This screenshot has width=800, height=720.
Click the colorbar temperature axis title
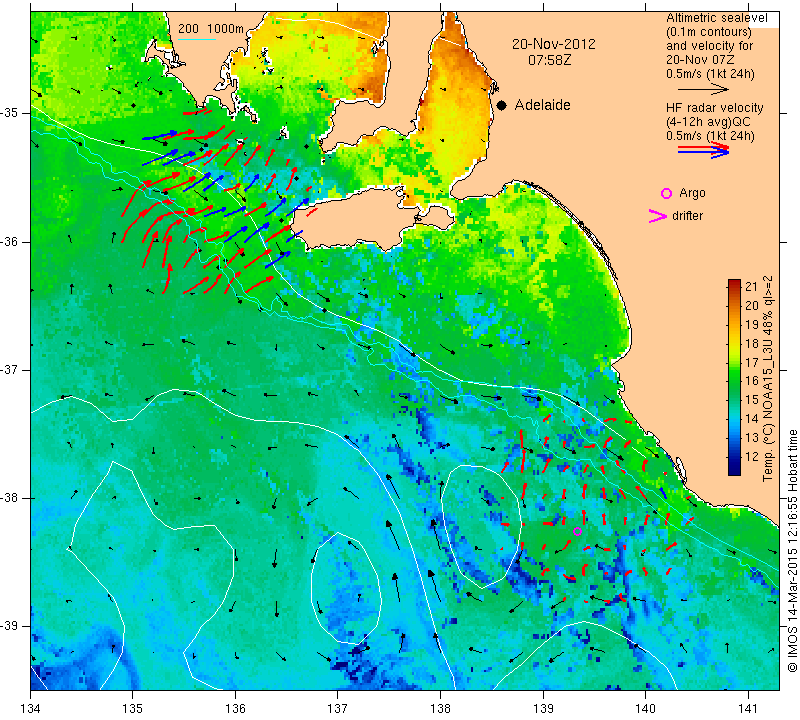(768, 378)
